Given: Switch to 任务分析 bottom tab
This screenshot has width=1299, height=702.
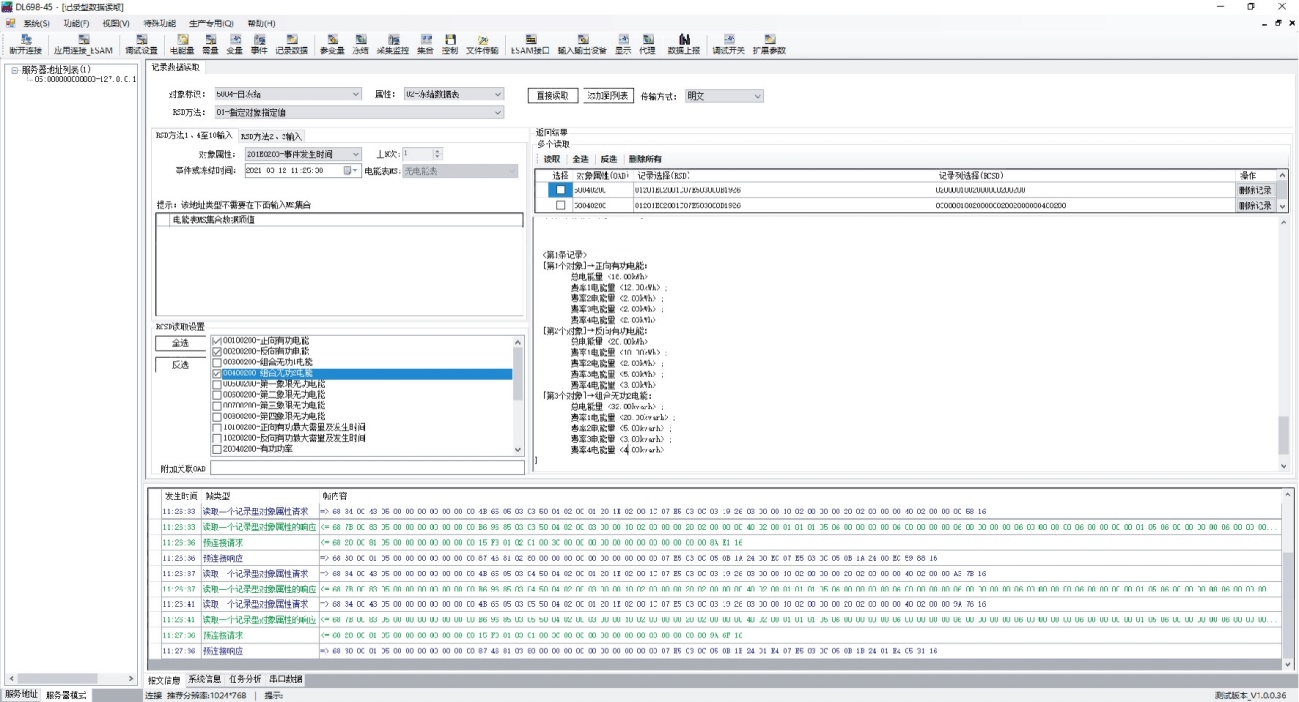Looking at the screenshot, I should click(245, 679).
